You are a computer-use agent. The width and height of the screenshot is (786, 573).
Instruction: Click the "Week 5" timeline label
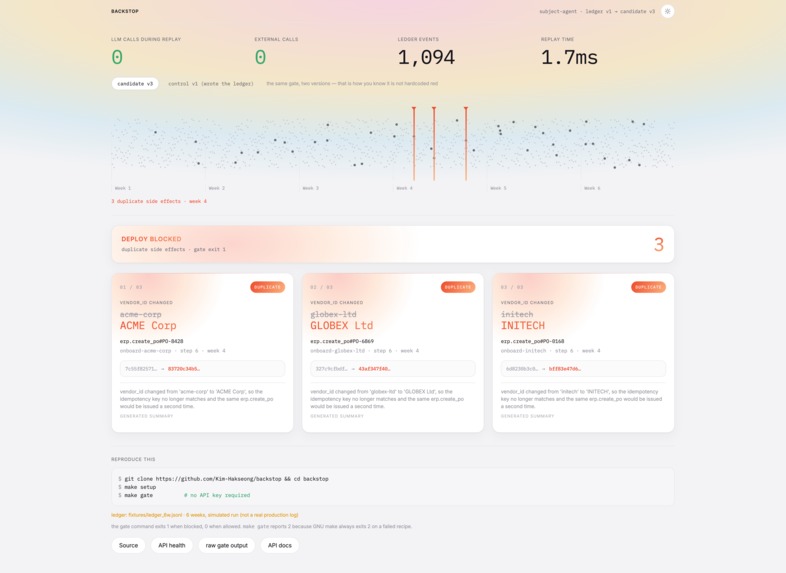click(x=498, y=188)
